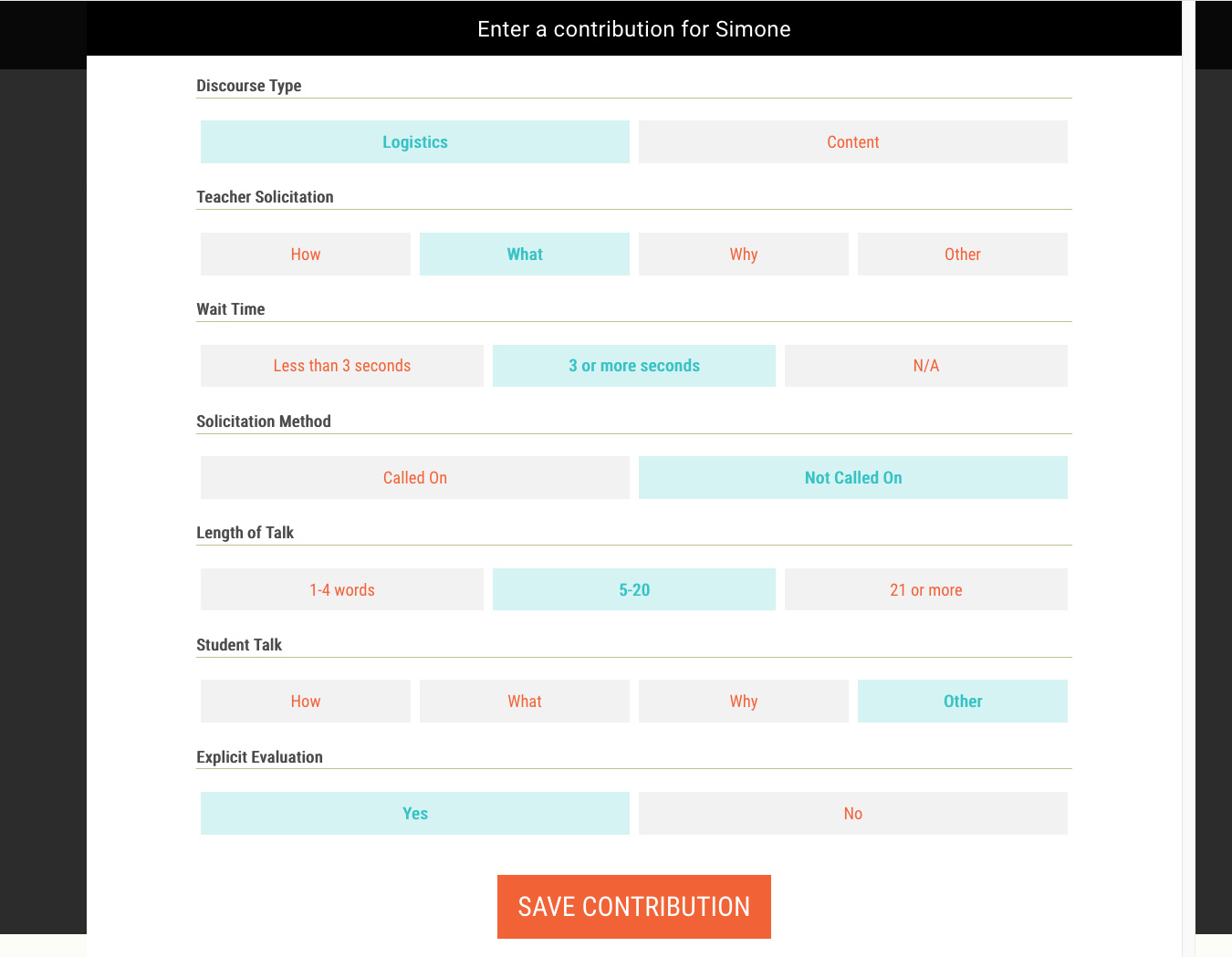Set Explicit Evaluation to Yes

coord(415,814)
